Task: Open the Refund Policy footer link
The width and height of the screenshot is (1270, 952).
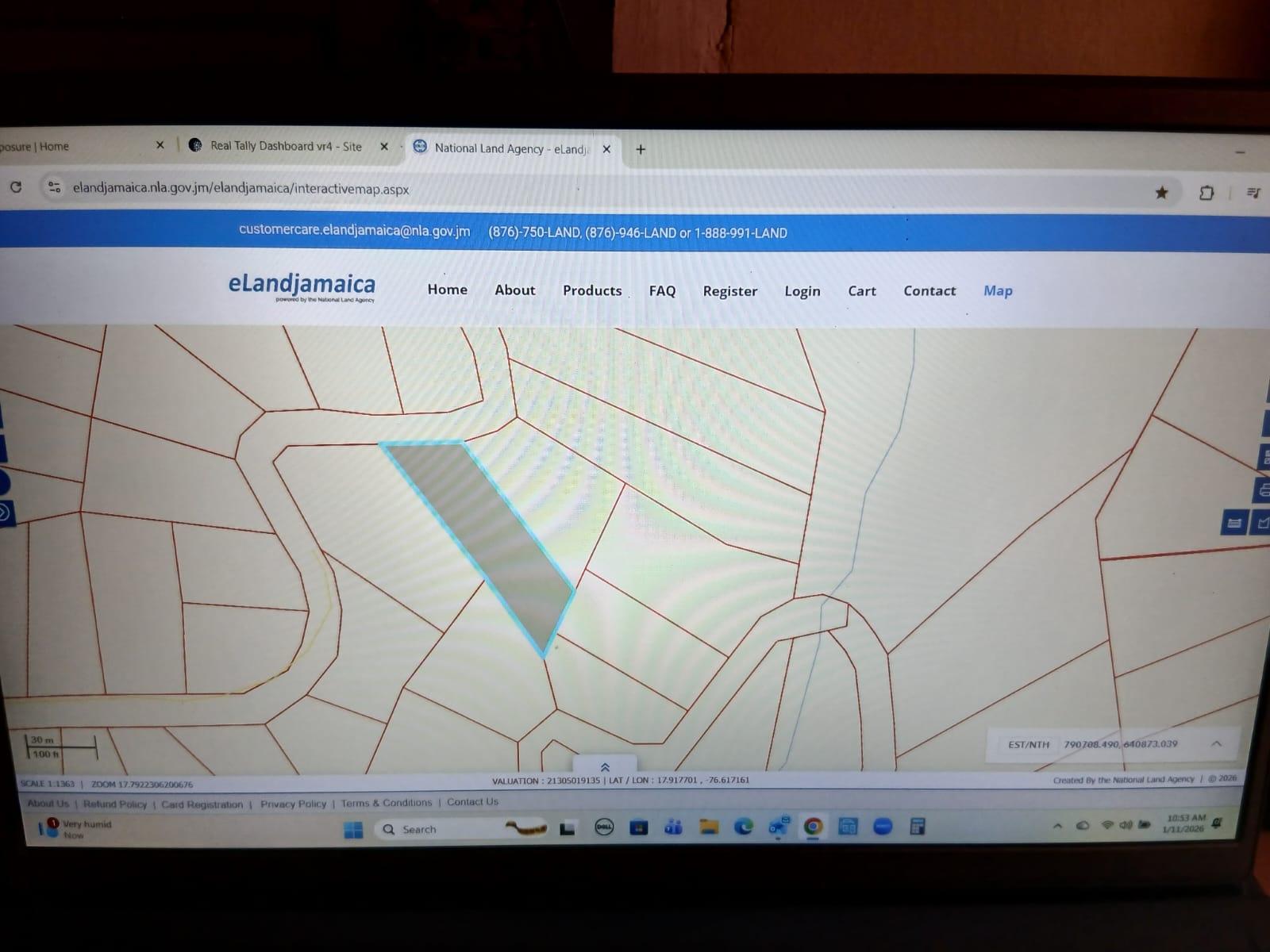Action: 115,804
